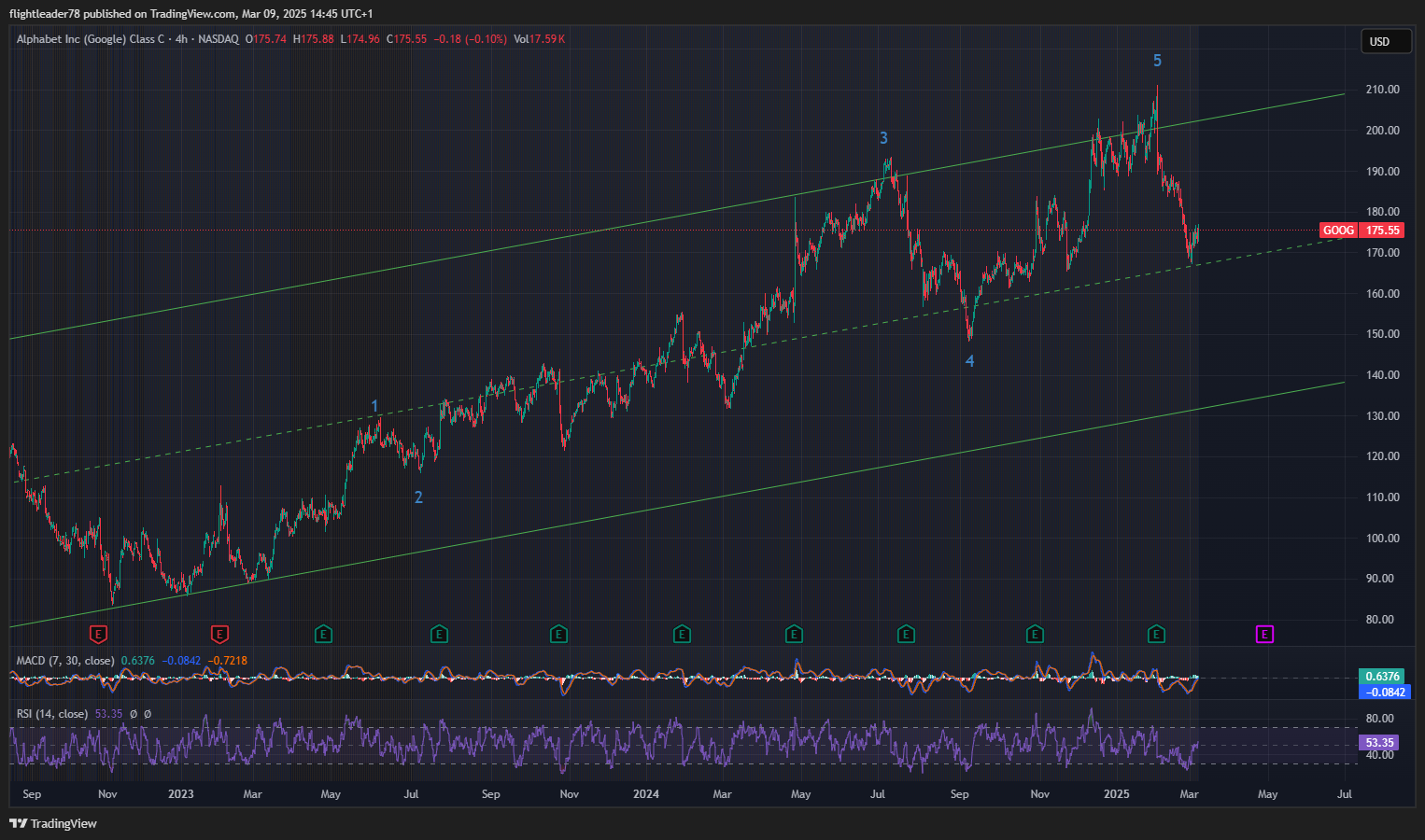Click the 2025 label on time axis
The height and width of the screenshot is (840, 1425).
click(x=1117, y=794)
